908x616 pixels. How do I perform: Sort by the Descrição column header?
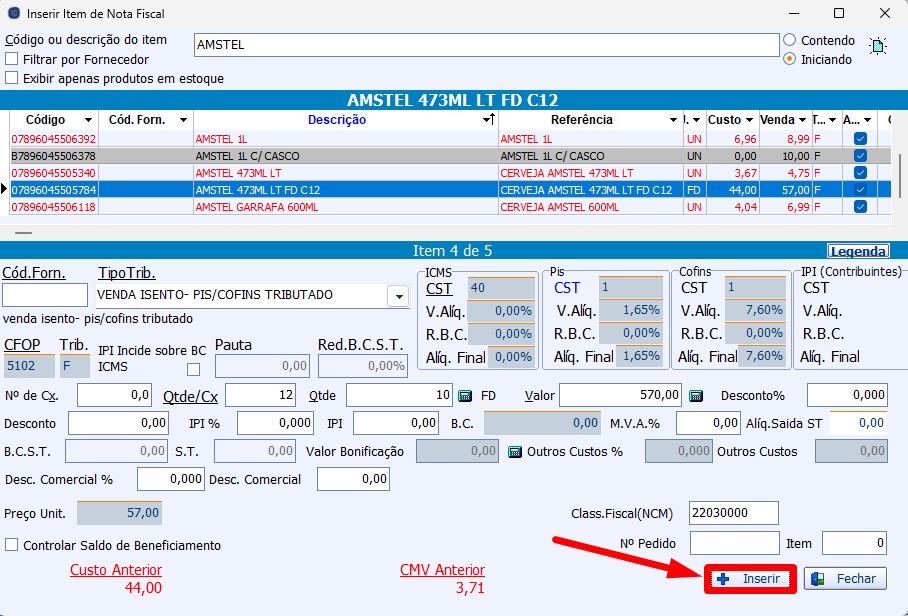click(x=336, y=120)
